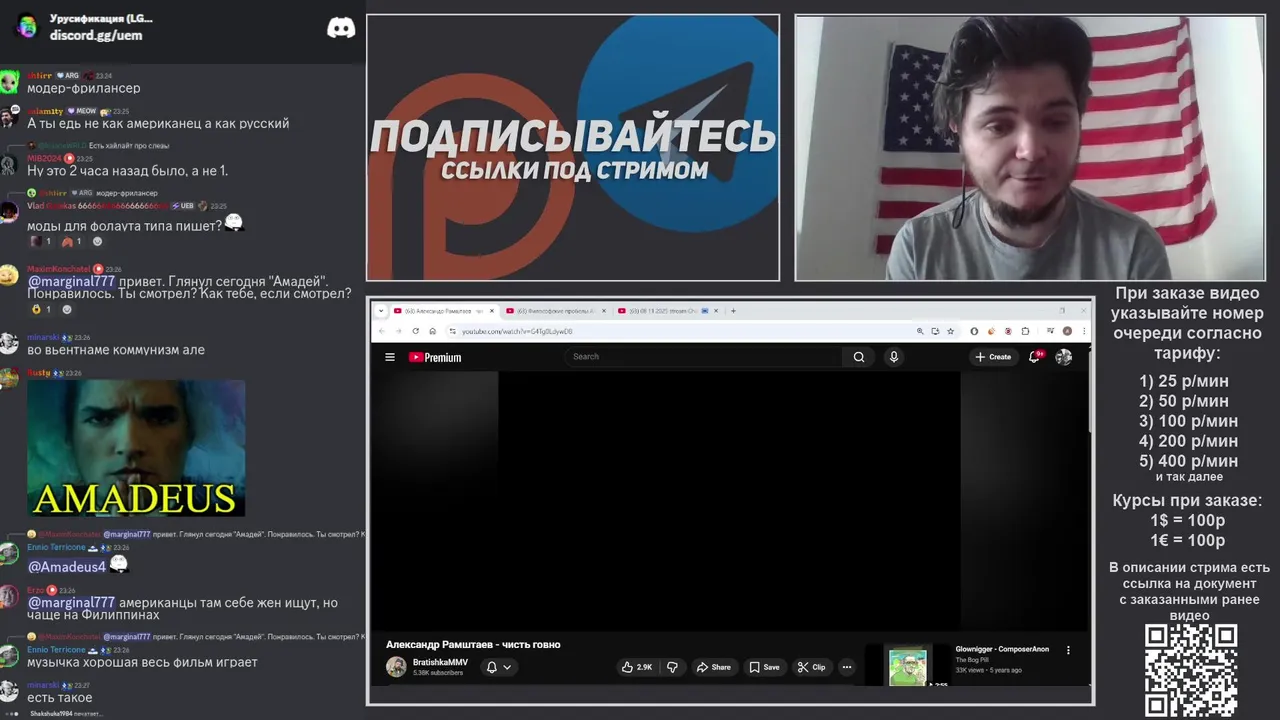Click the 'во вьентнаме коммунизм але' message
This screenshot has width=1280, height=720.
(116, 350)
